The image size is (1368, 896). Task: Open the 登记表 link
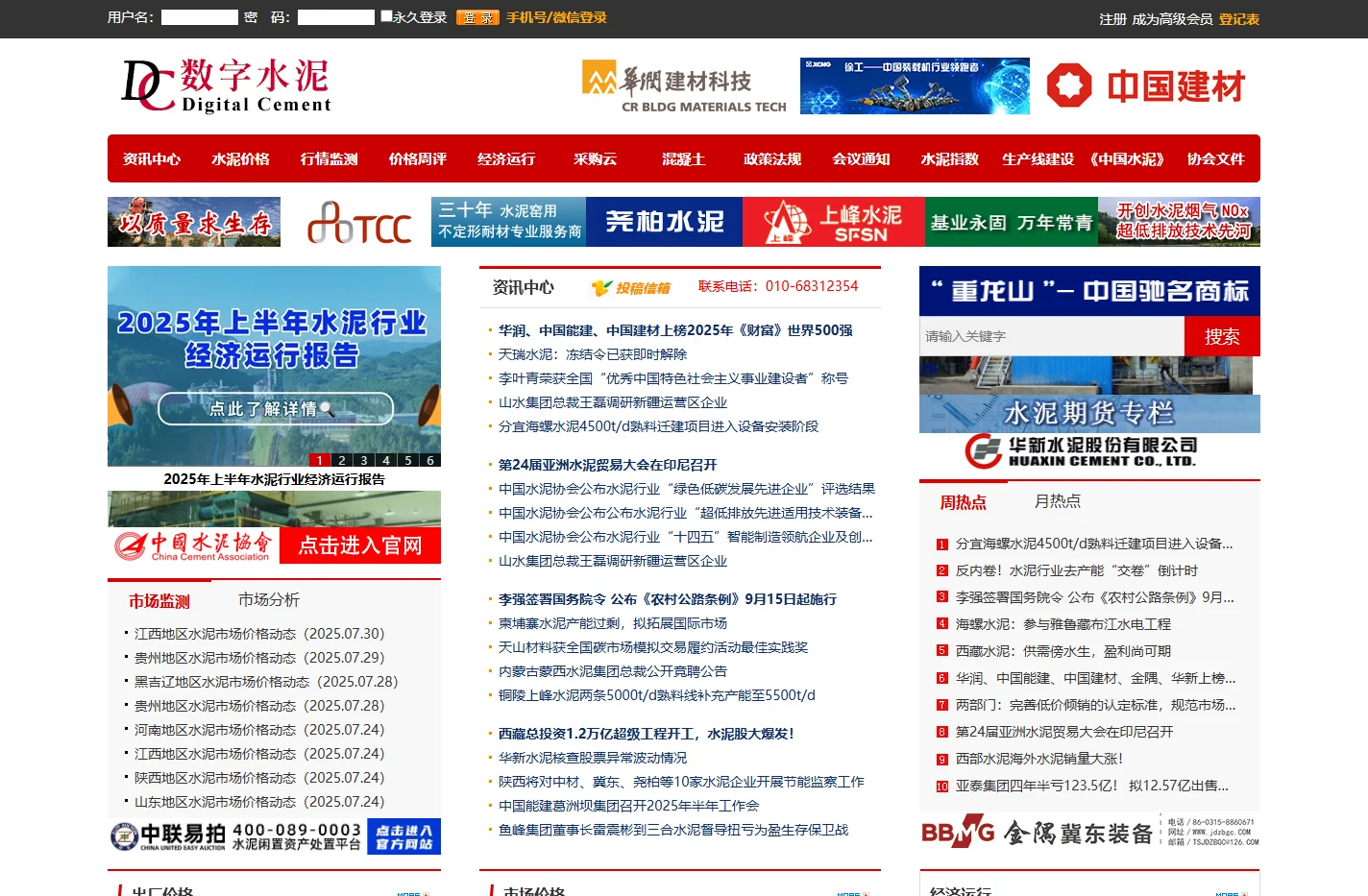point(1239,19)
